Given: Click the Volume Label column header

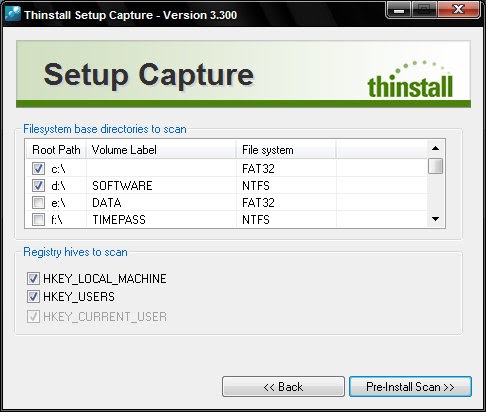Looking at the screenshot, I should tap(161, 150).
